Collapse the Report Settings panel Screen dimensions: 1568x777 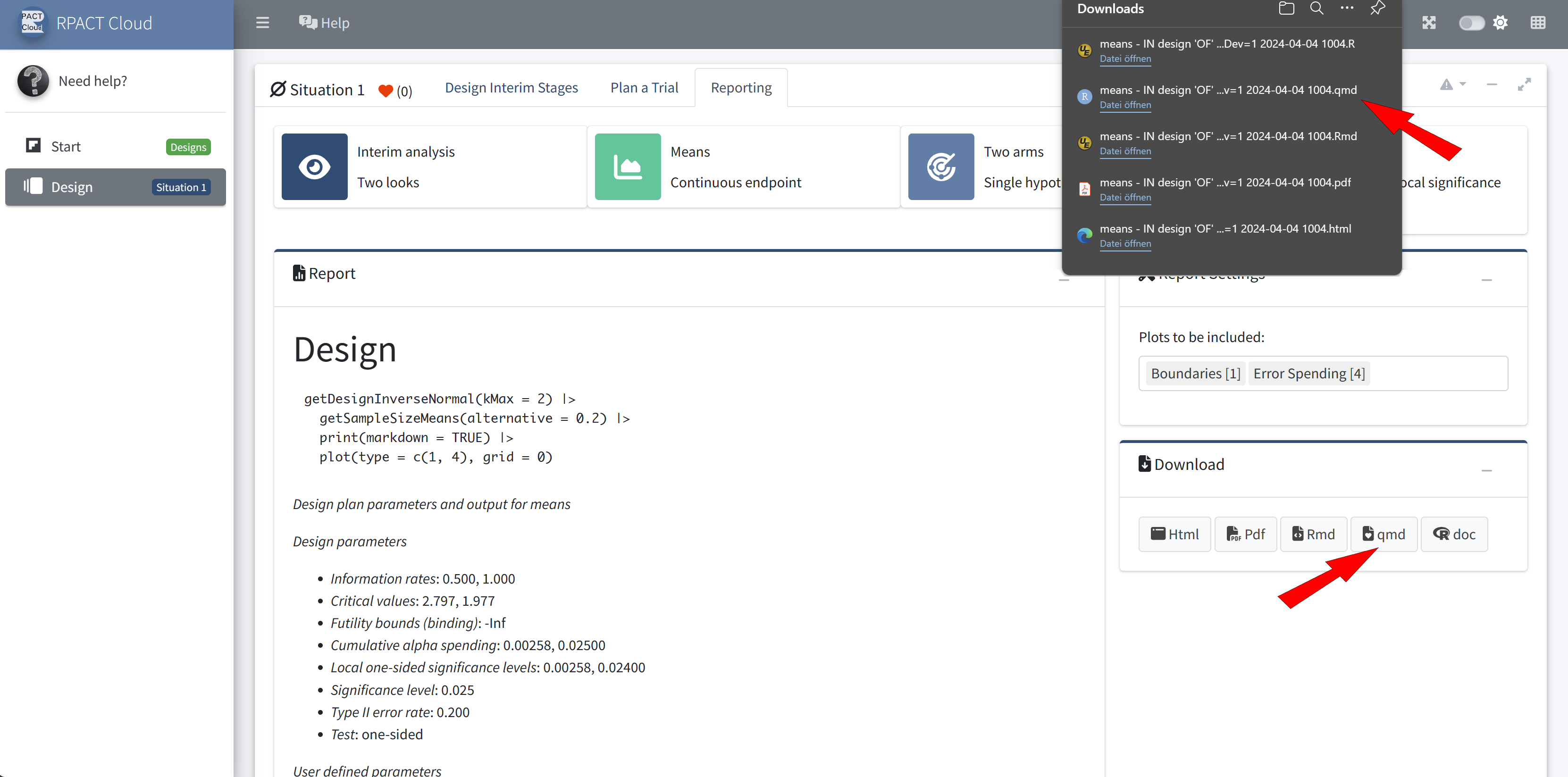point(1486,280)
